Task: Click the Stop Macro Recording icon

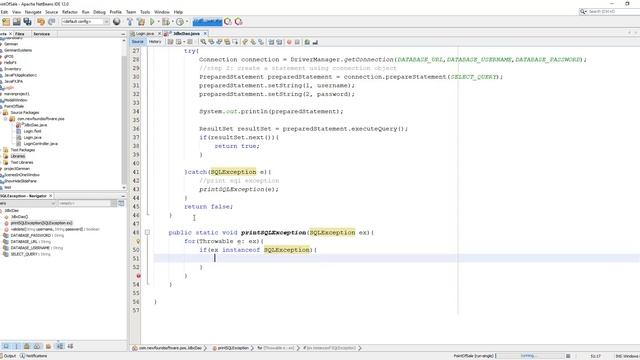Action: (297, 42)
